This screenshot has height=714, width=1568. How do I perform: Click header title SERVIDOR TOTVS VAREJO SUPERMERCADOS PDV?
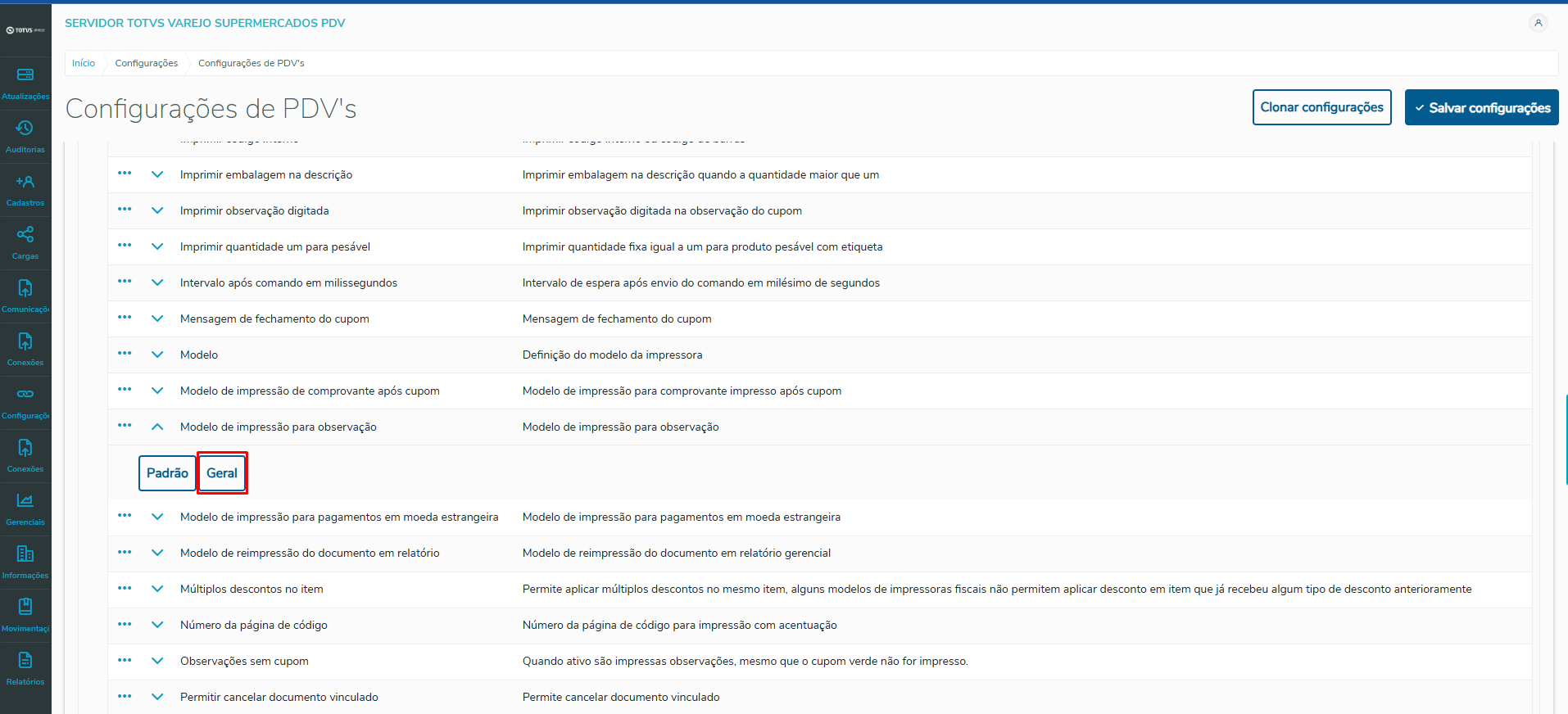[205, 23]
